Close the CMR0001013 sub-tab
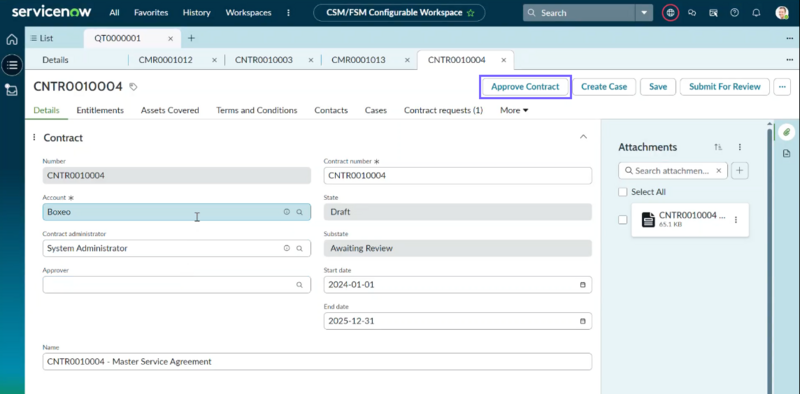The width and height of the screenshot is (800, 394). tap(407, 60)
